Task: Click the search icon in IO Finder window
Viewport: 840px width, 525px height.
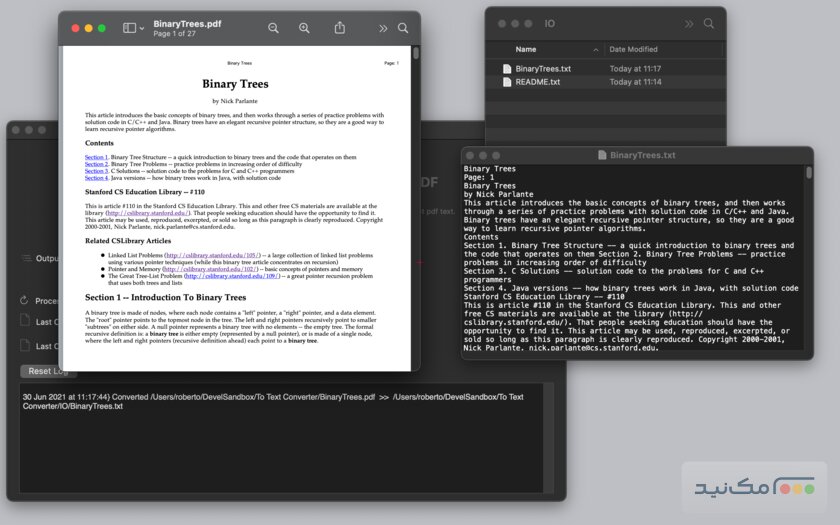Action: click(709, 23)
